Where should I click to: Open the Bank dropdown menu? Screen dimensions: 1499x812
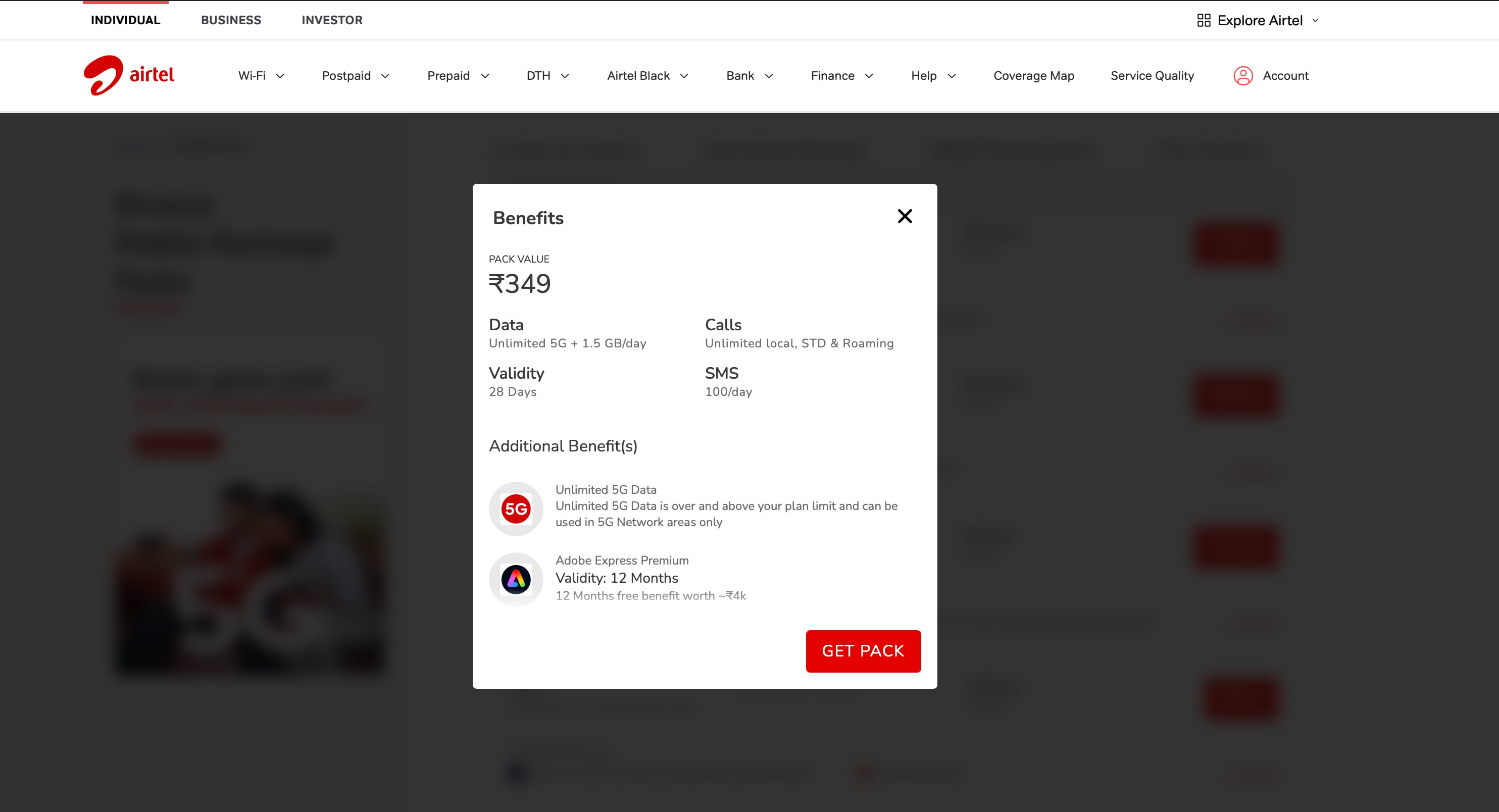point(749,76)
